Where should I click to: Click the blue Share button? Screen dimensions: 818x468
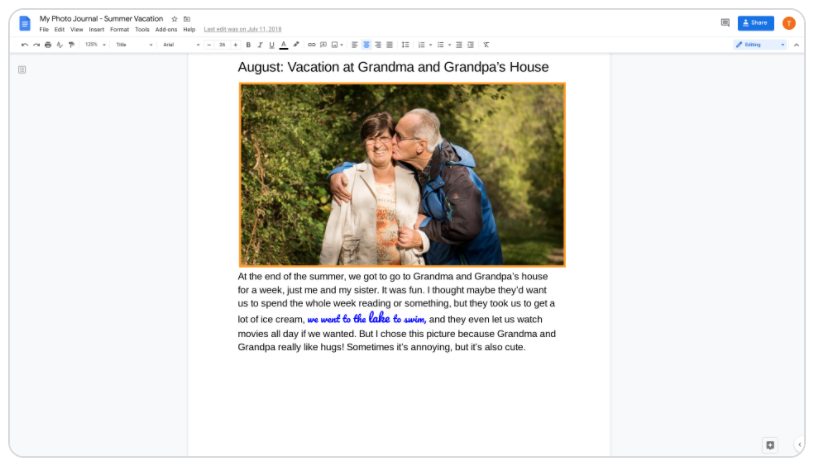click(x=755, y=22)
